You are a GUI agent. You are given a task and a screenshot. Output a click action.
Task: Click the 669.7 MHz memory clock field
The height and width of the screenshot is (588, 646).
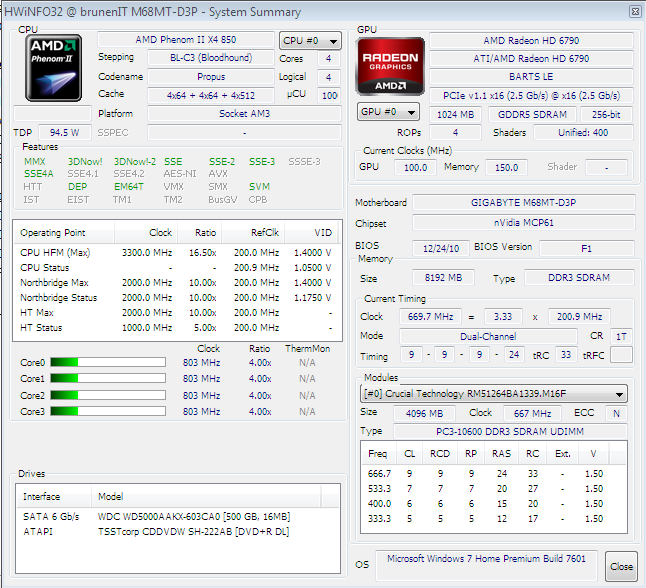point(431,316)
